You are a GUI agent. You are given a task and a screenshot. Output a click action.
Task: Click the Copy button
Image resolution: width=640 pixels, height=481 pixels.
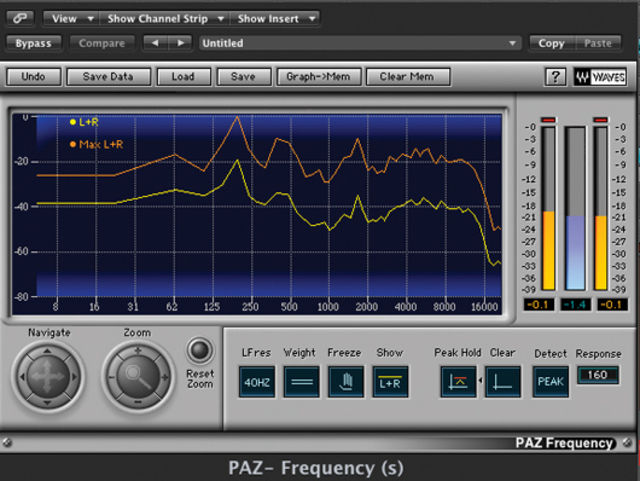point(551,43)
